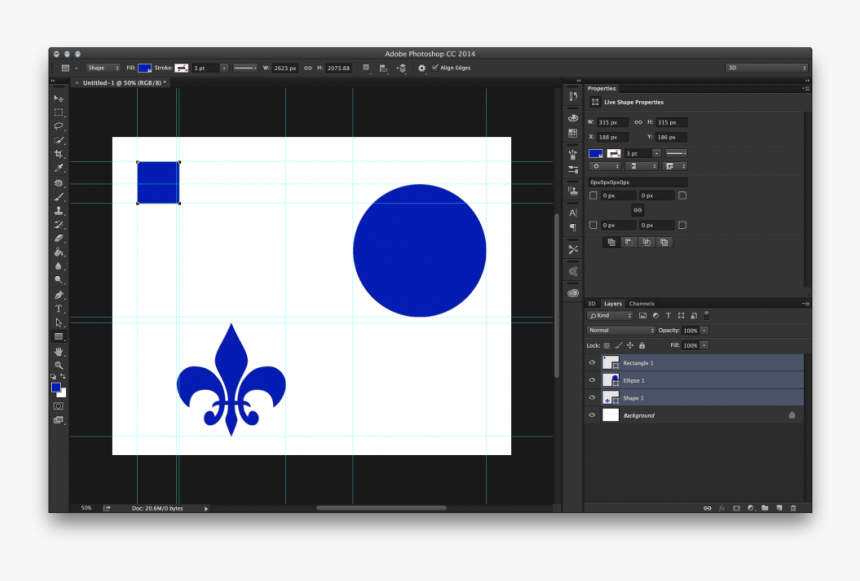Switch to the Channels tab
This screenshot has height=581, width=860.
[x=642, y=304]
